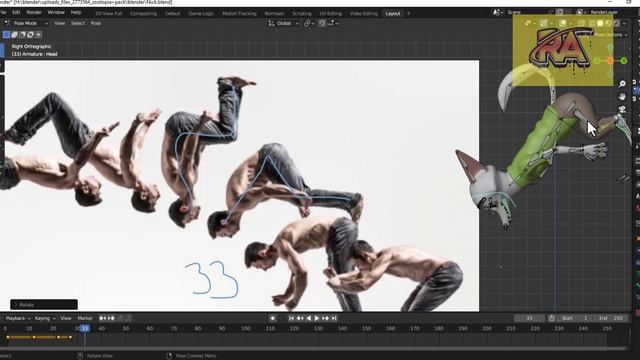Switch to the Scripting workspace tab

coord(302,13)
